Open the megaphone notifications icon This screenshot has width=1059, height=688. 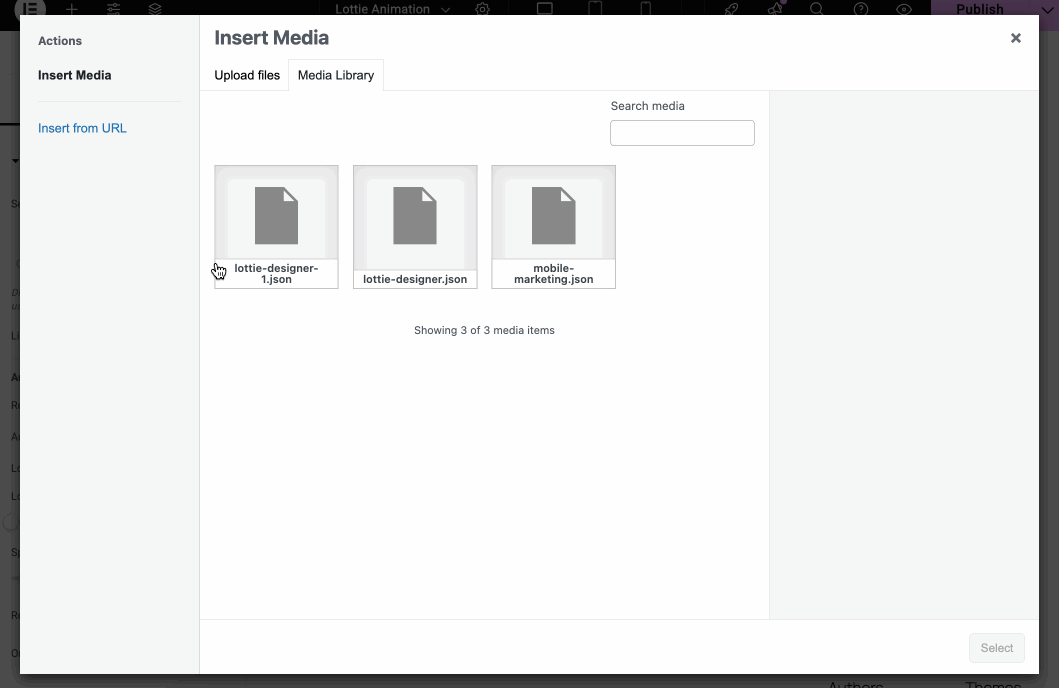click(x=774, y=9)
